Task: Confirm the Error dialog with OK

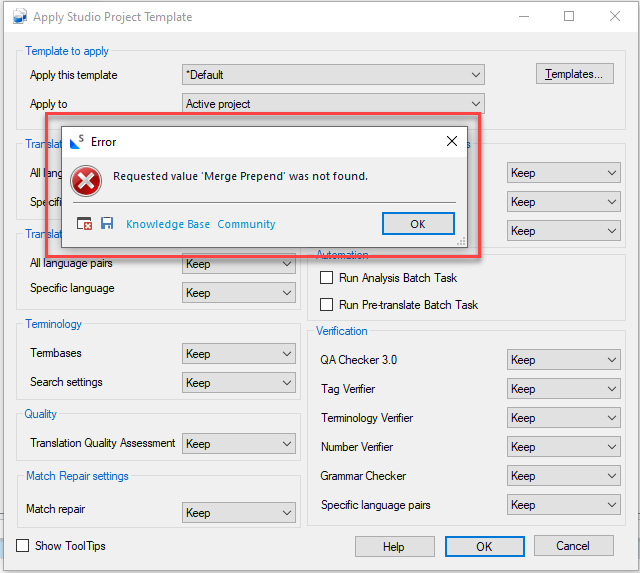Action: point(418,224)
